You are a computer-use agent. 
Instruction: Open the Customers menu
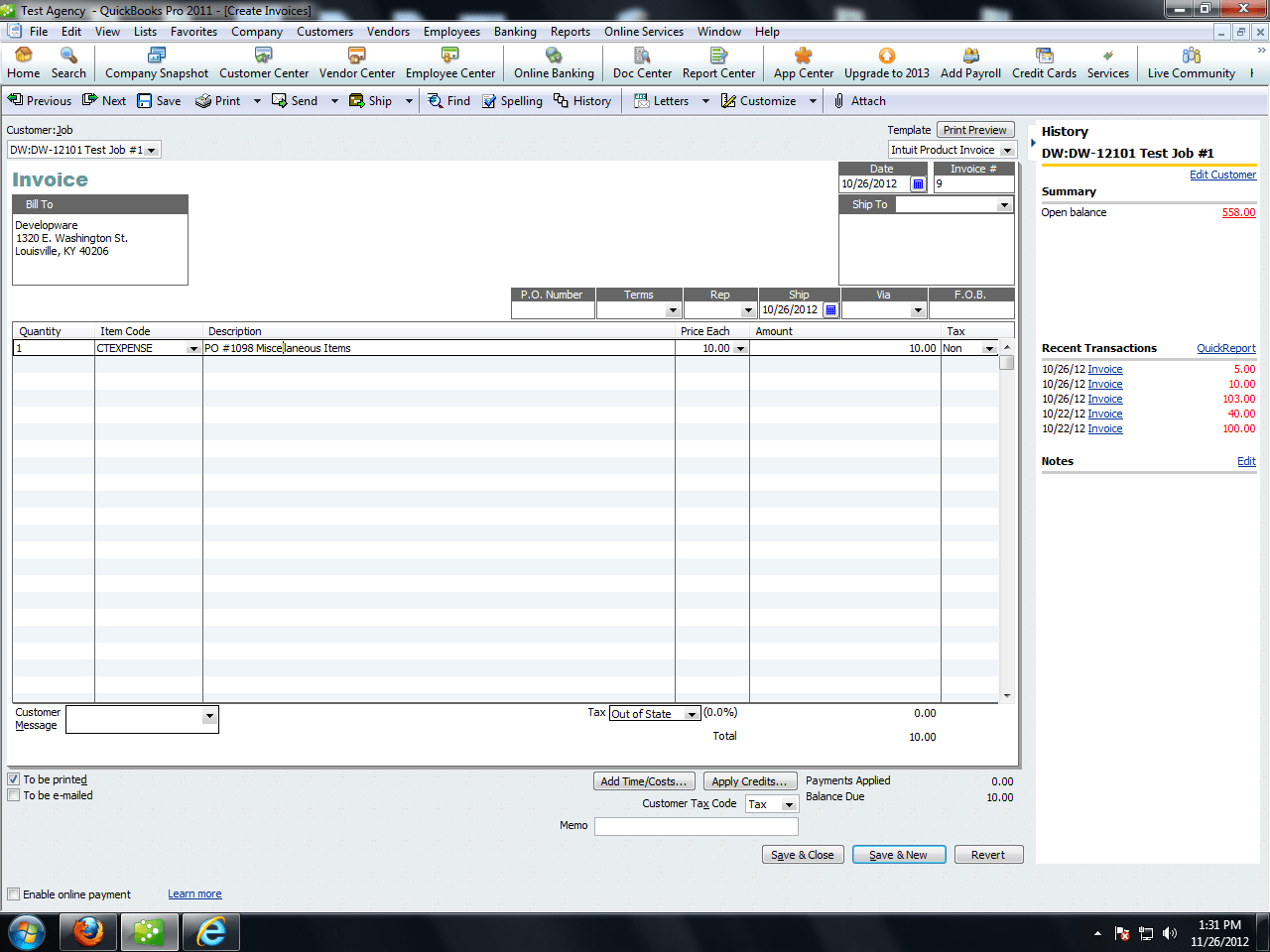(324, 31)
